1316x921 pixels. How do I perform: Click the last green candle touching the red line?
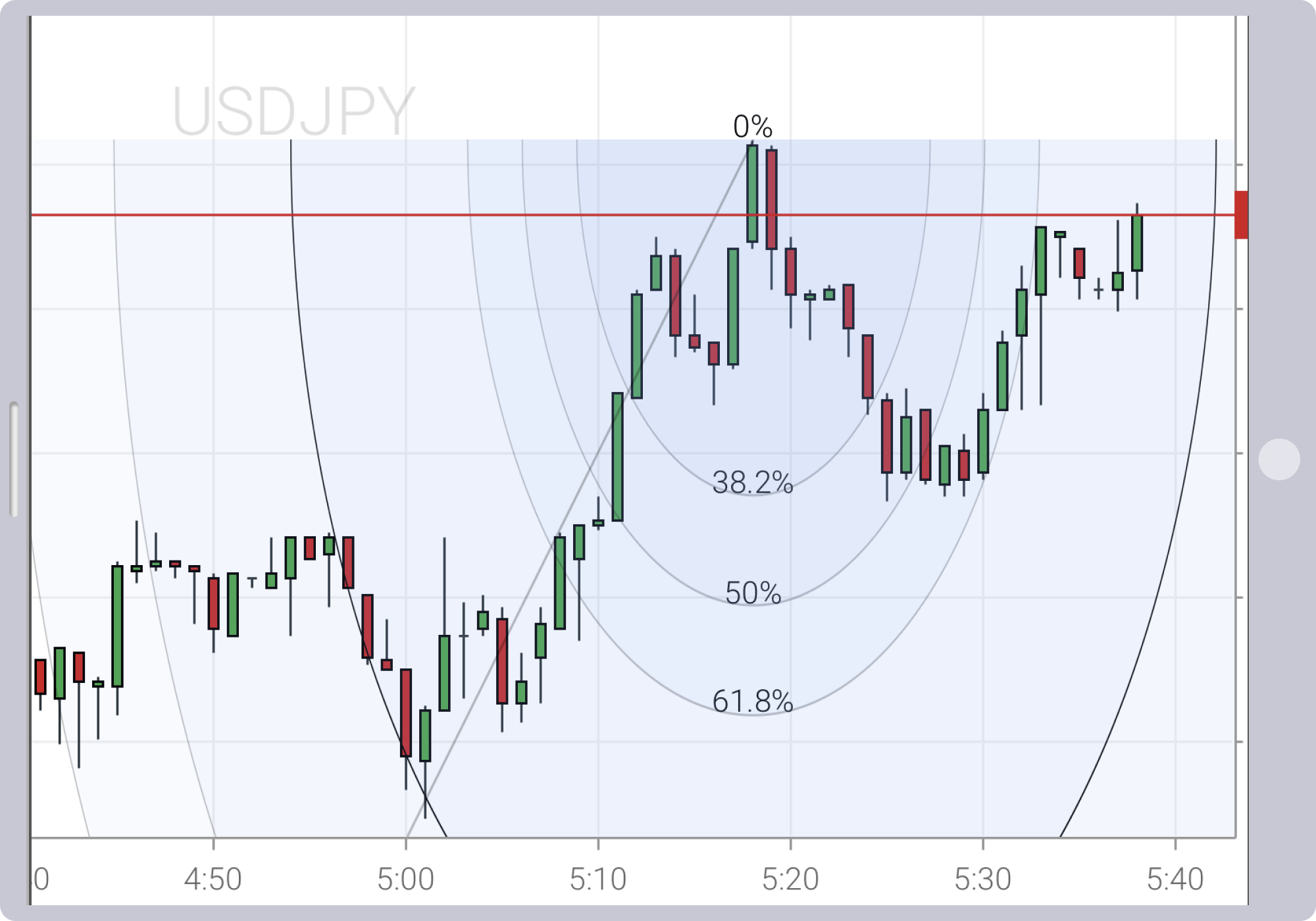click(x=1137, y=243)
